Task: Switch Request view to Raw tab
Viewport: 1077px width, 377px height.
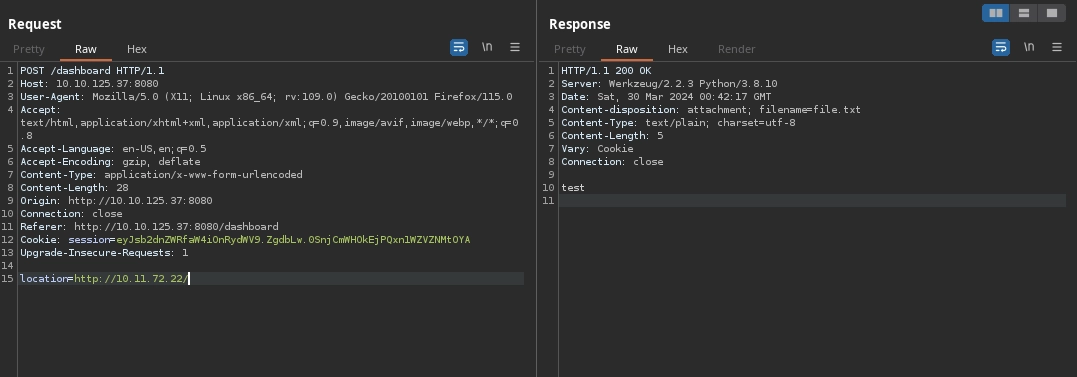Action: pyautogui.click(x=86, y=49)
